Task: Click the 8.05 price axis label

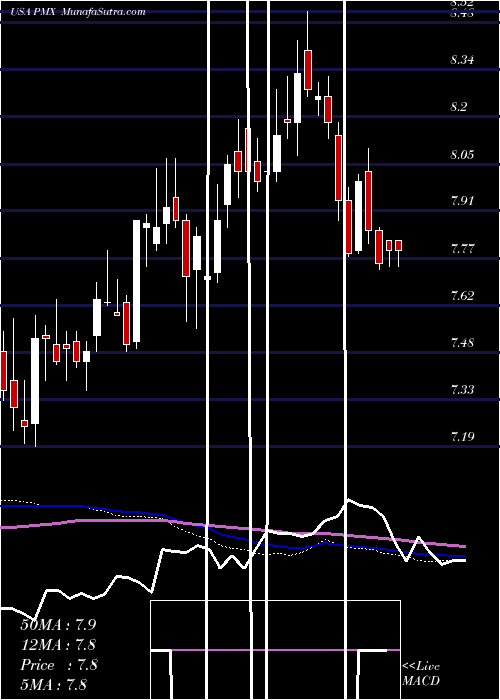Action: 463,155
